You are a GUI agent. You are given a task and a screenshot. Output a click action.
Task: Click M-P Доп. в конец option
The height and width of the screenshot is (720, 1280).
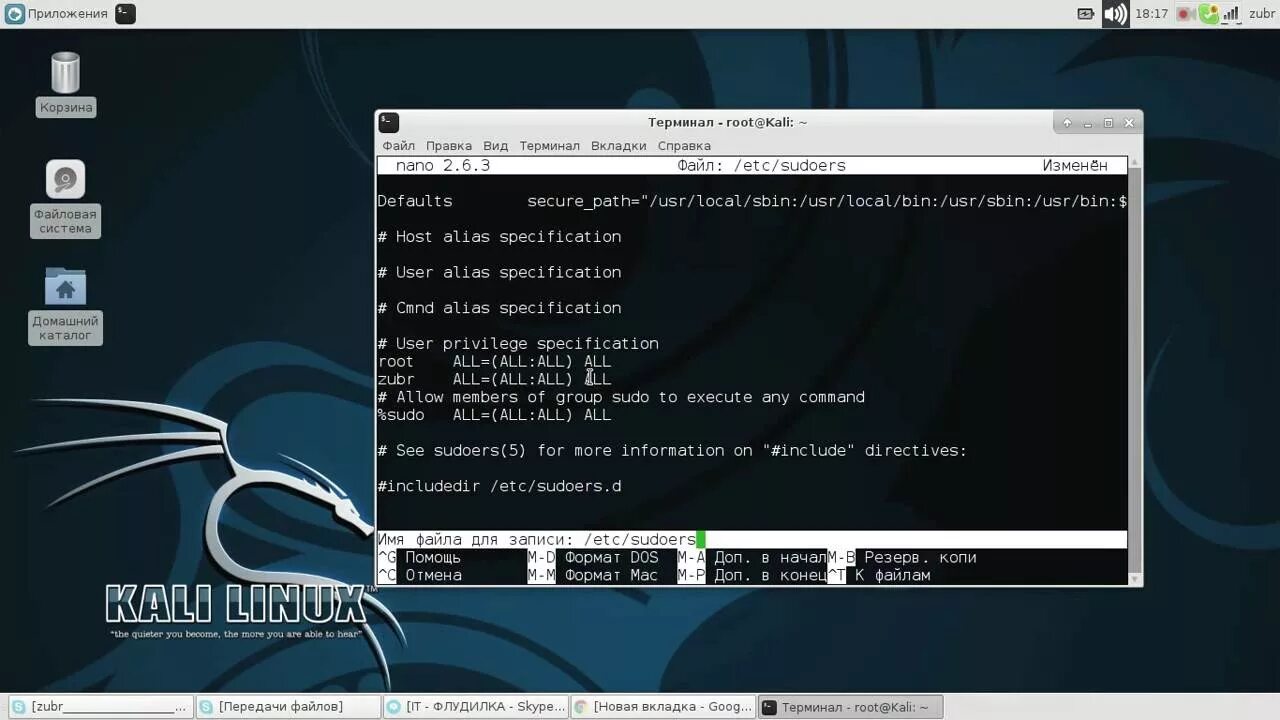coord(752,576)
